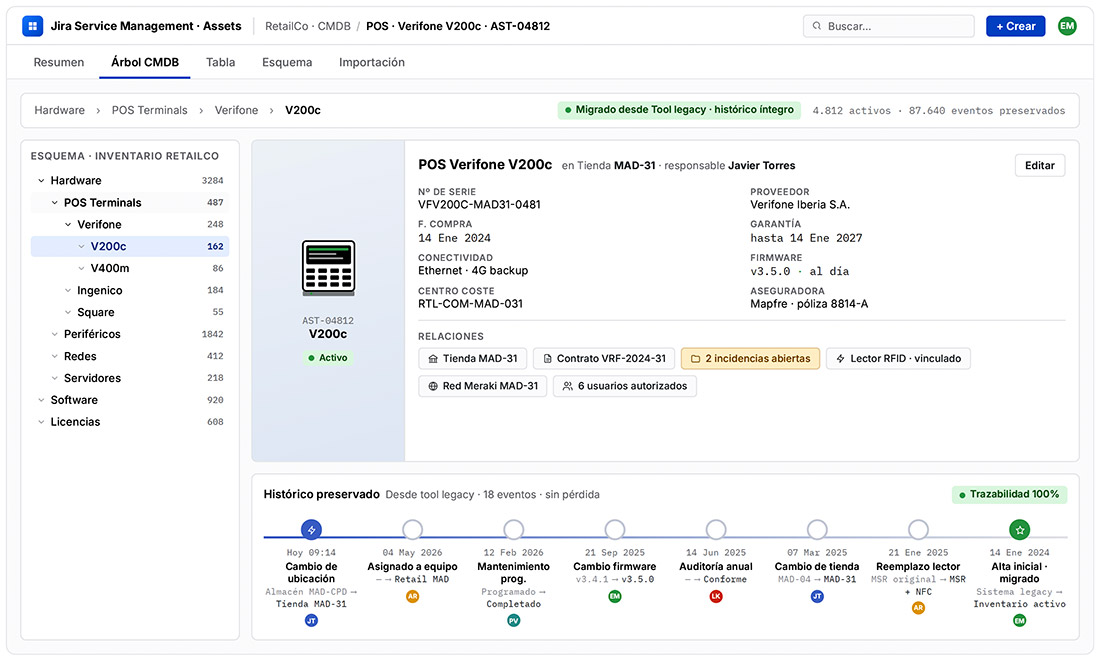
Task: Click Verifone in the path breadcrumb
Action: (236, 110)
